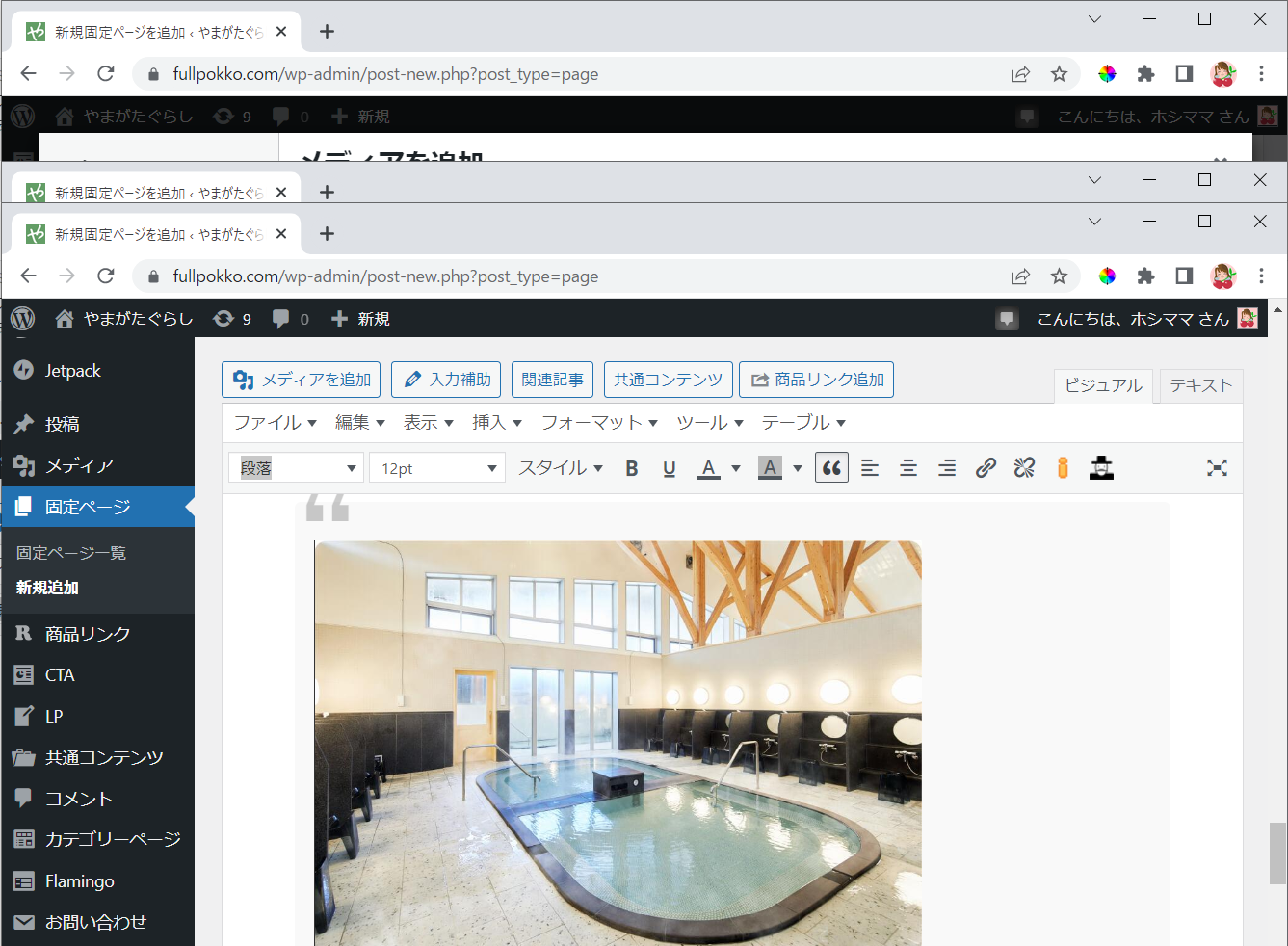Open the 12pt font size dropdown
This screenshot has width=1288, height=946.
click(x=437, y=468)
